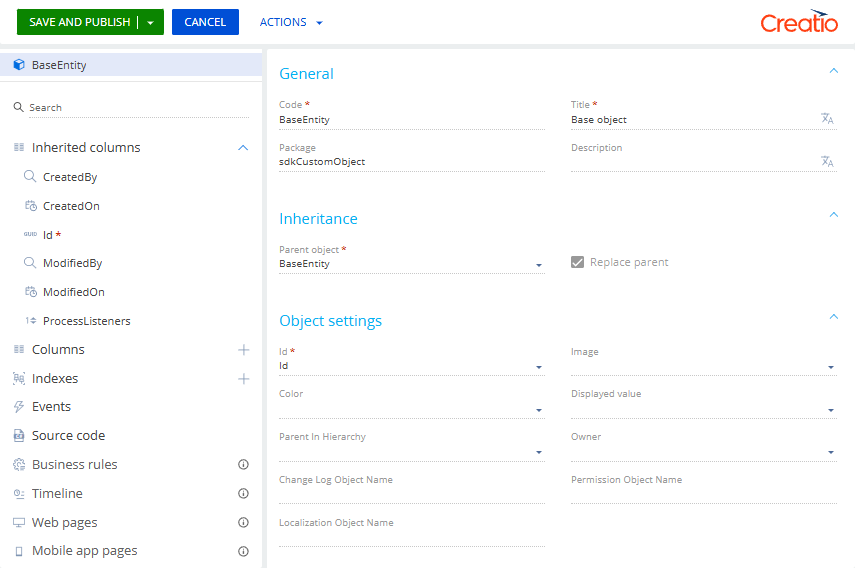Open the Actions menu
The height and width of the screenshot is (568, 855).
291,22
